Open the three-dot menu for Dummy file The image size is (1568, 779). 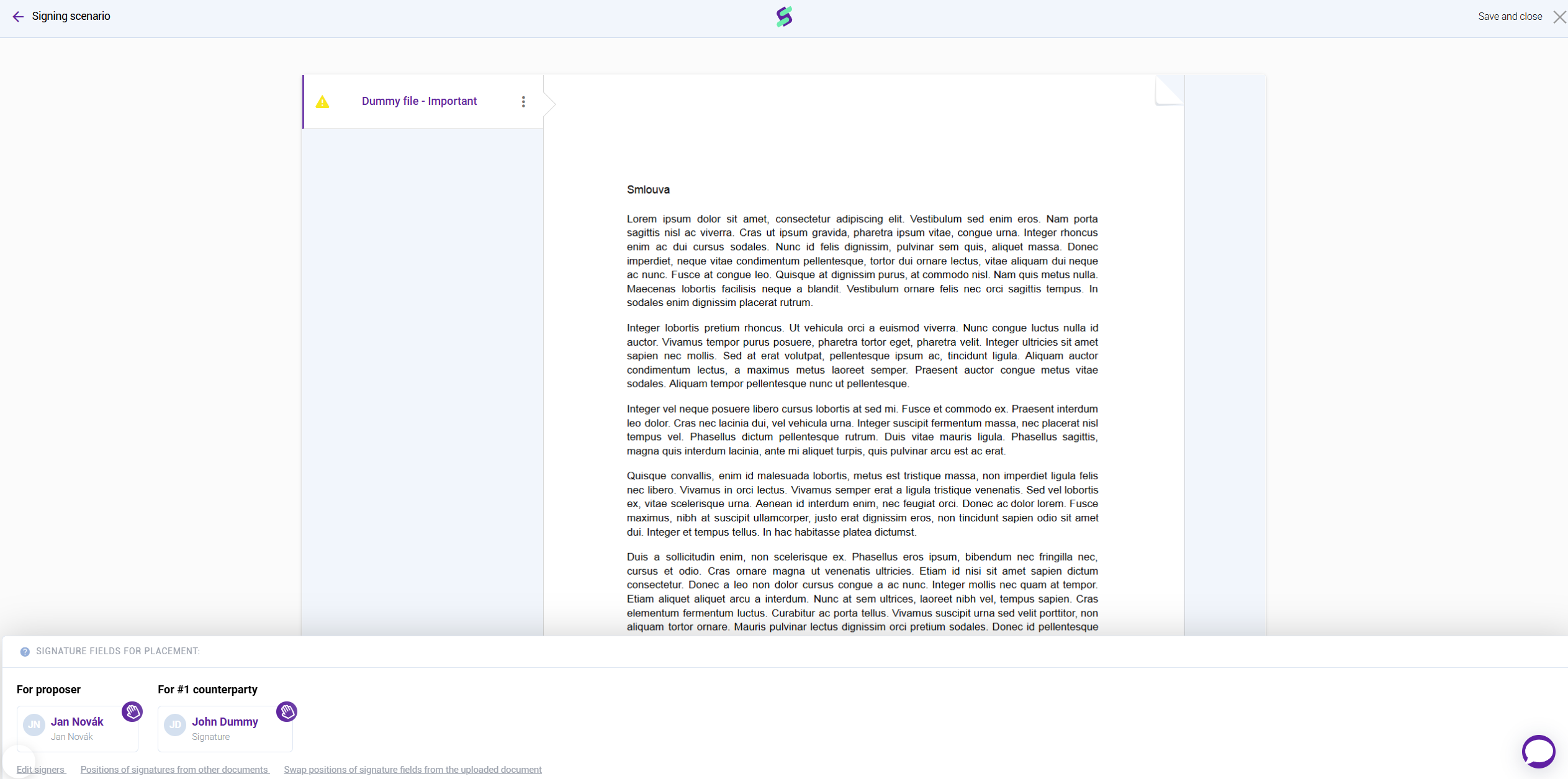523,102
